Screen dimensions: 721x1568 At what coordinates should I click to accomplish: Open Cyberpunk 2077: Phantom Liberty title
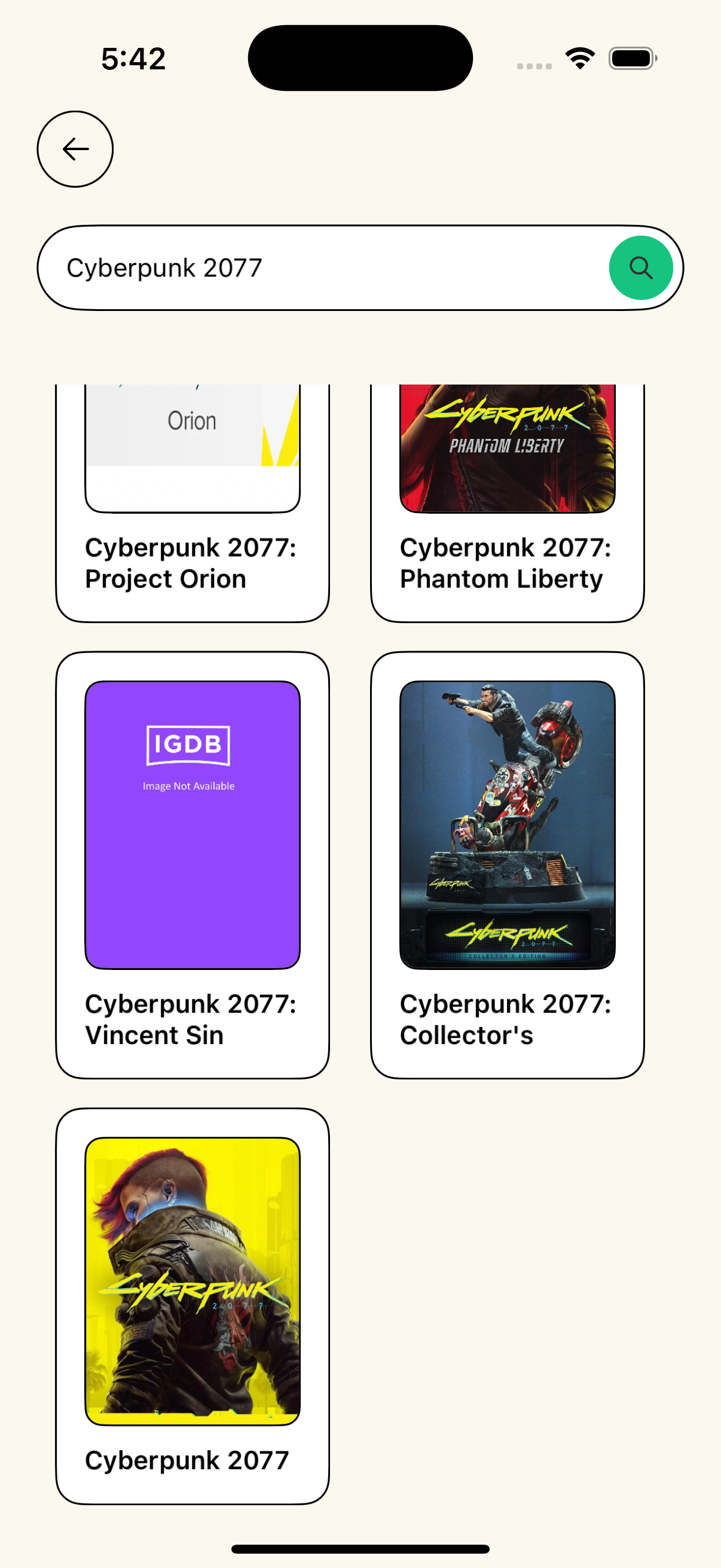(x=505, y=563)
